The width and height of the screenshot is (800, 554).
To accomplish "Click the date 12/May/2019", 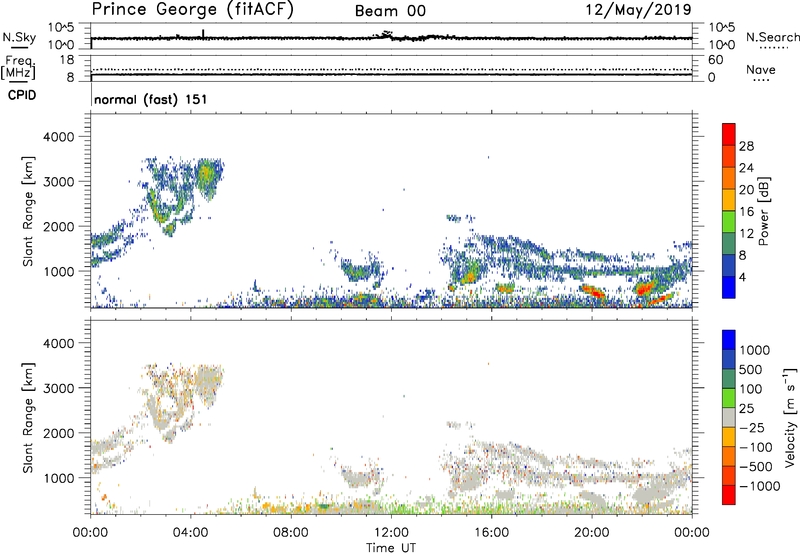I will (x=638, y=10).
